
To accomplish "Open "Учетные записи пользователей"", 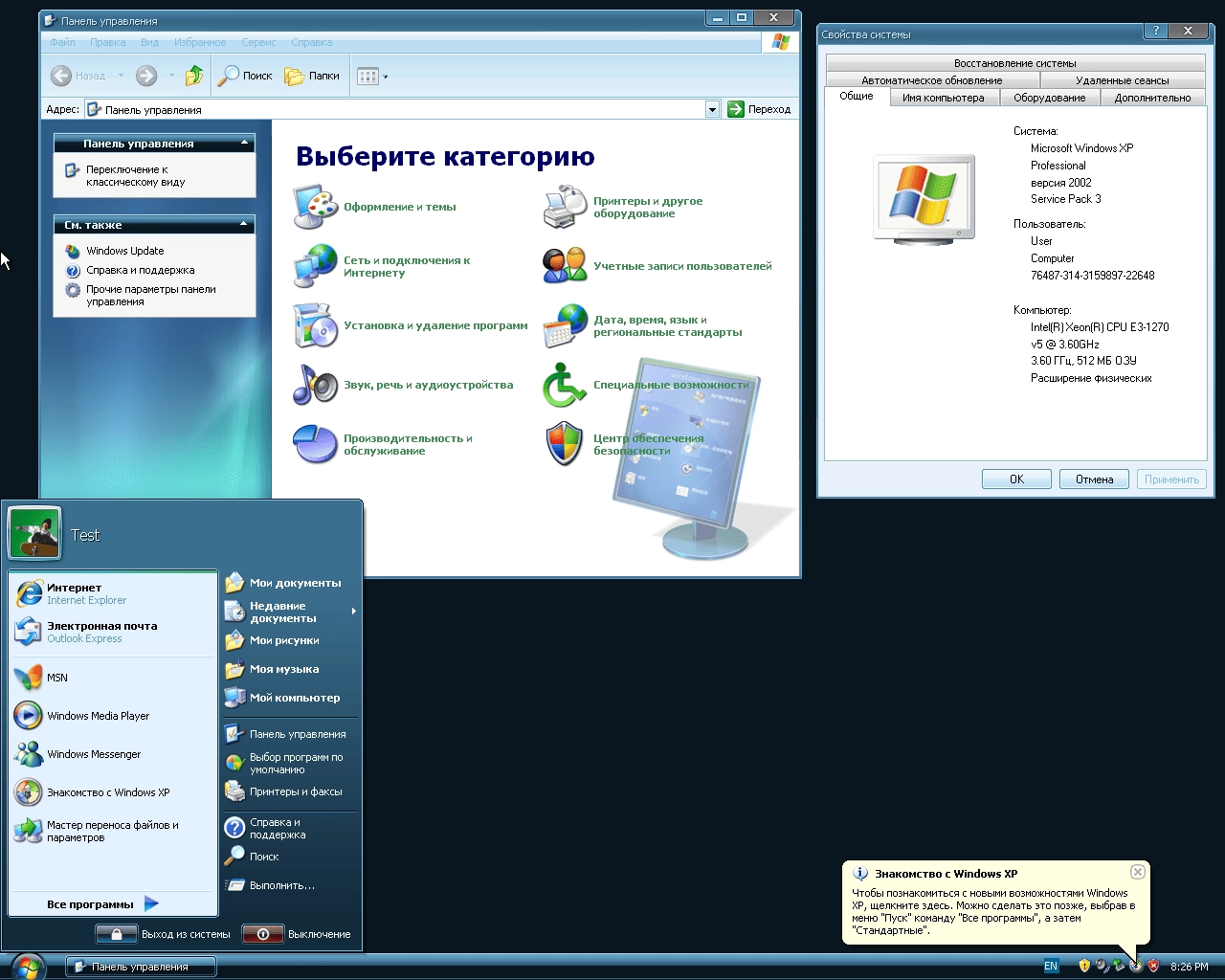I will pos(683,266).
